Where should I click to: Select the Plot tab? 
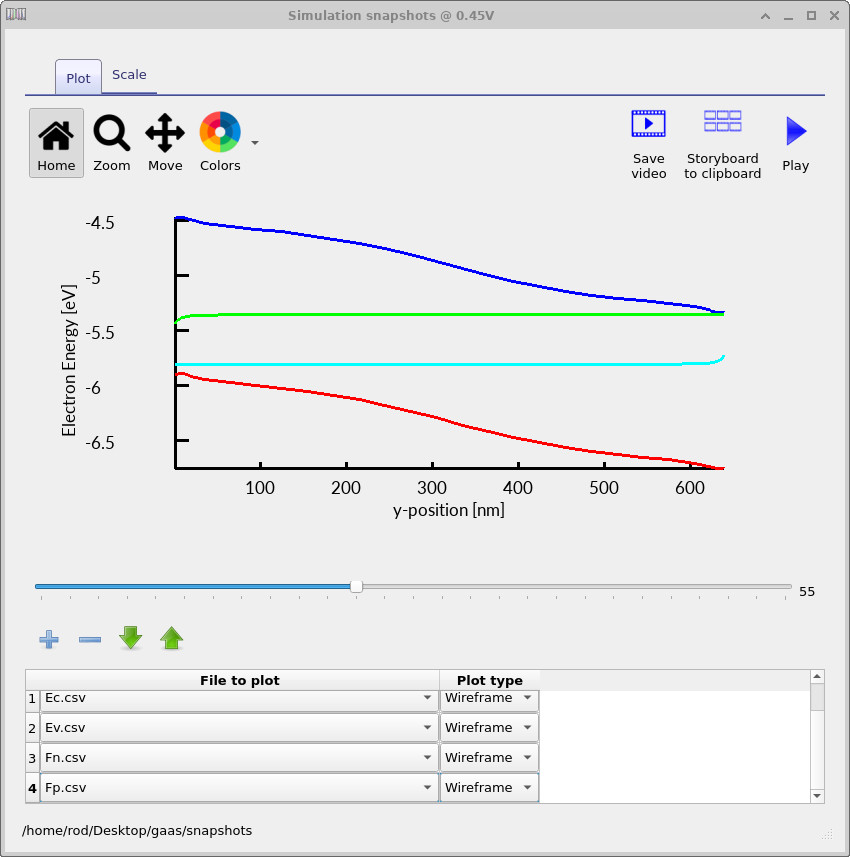pos(78,78)
